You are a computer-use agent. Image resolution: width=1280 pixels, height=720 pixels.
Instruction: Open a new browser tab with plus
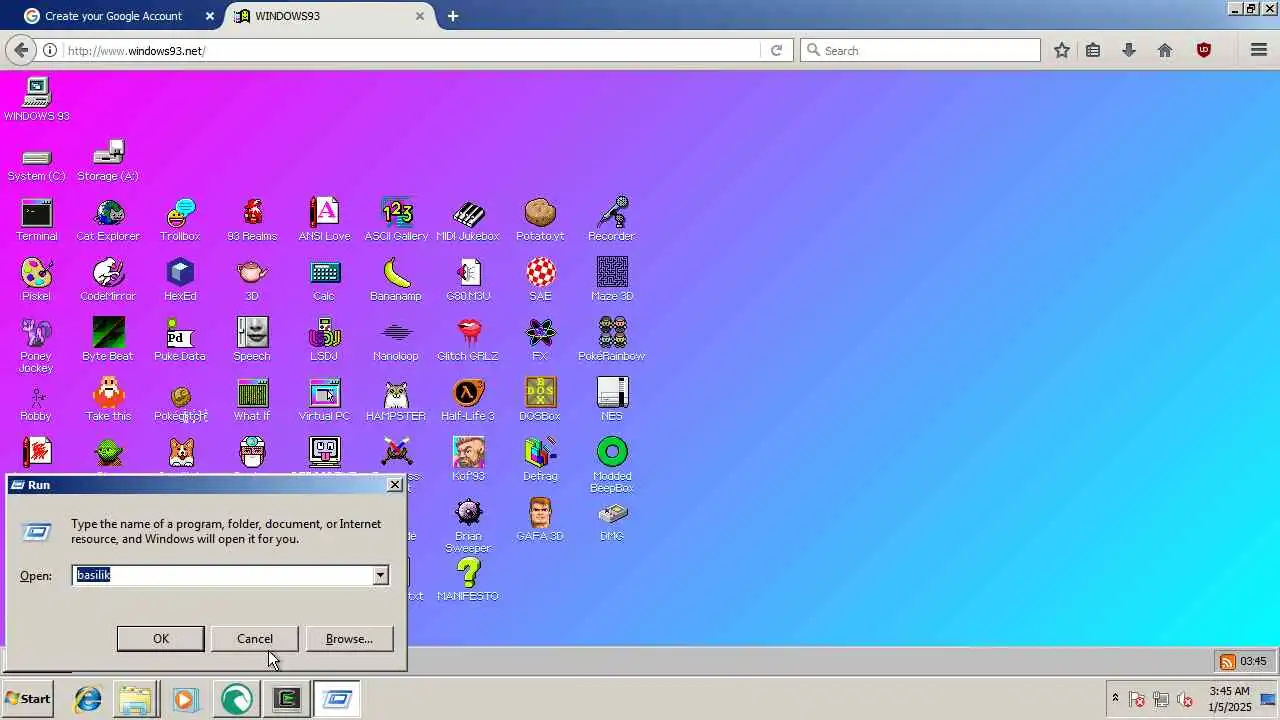pyautogui.click(x=453, y=16)
